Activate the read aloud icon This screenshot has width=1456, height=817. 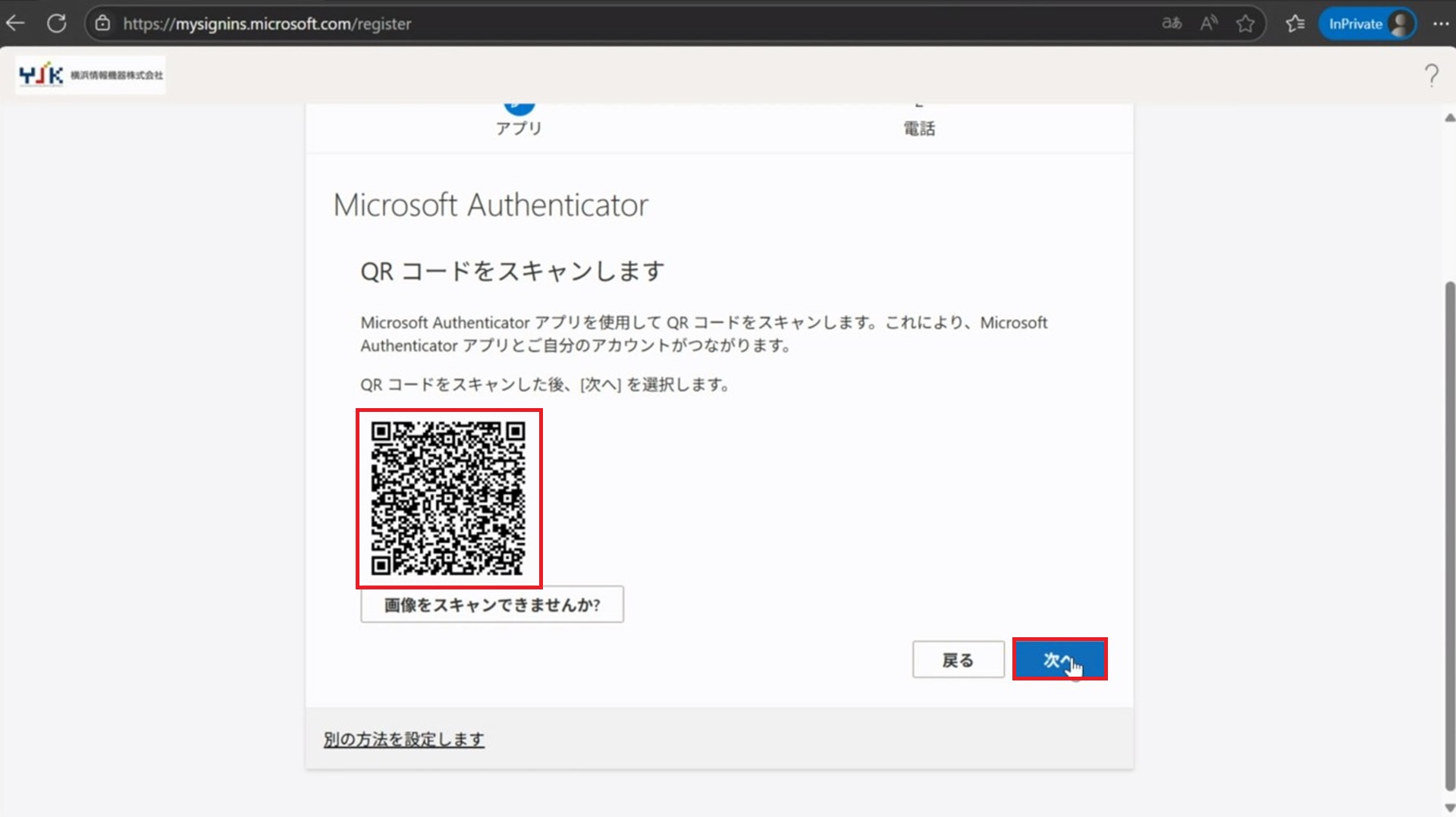1209,24
